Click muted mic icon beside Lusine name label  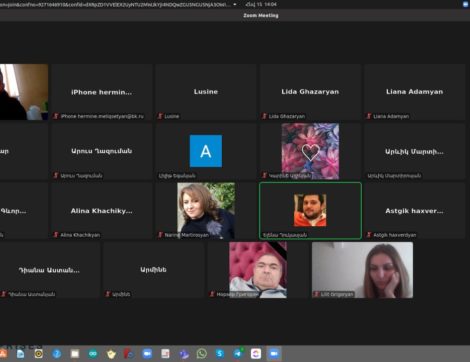[x=160, y=116]
